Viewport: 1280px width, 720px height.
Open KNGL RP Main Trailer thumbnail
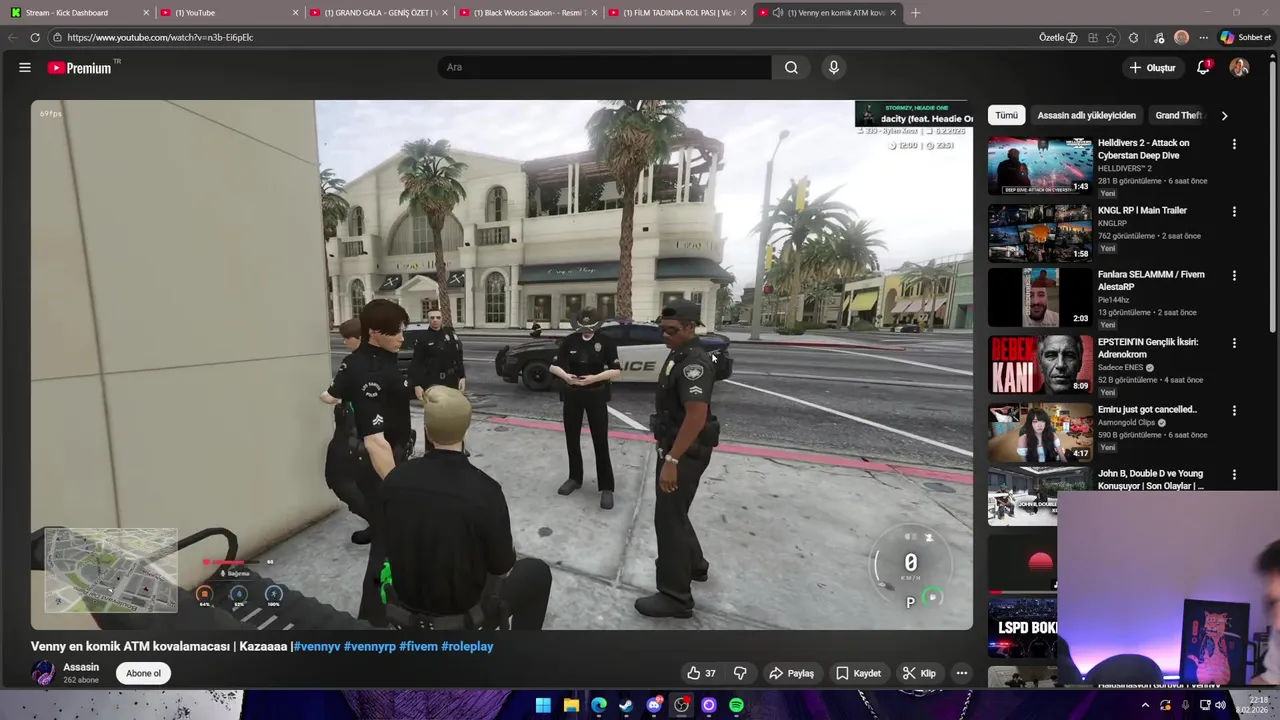tap(1040, 233)
